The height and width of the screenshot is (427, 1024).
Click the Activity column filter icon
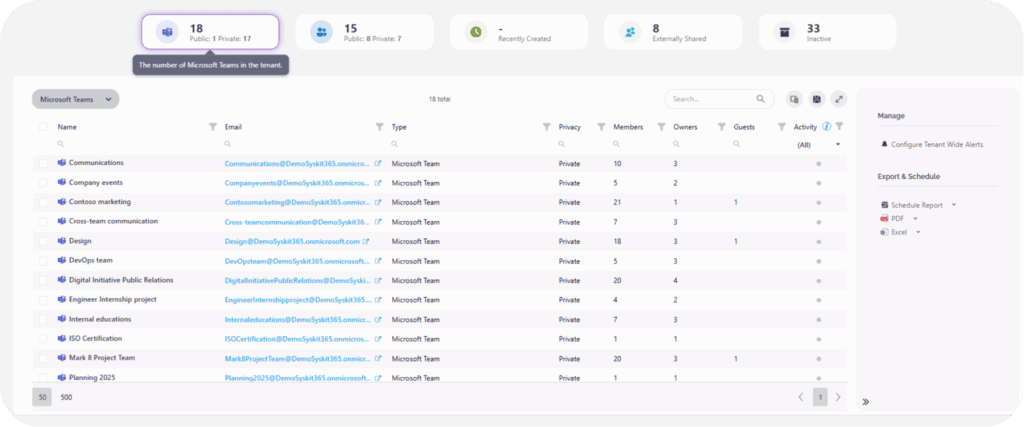click(839, 127)
